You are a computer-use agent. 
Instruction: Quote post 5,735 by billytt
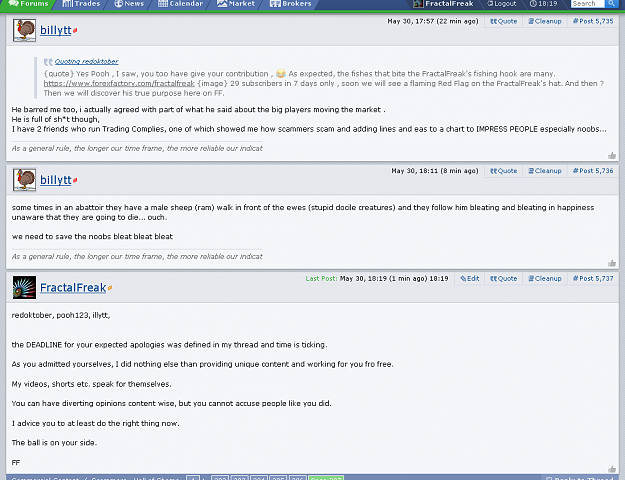503,22
